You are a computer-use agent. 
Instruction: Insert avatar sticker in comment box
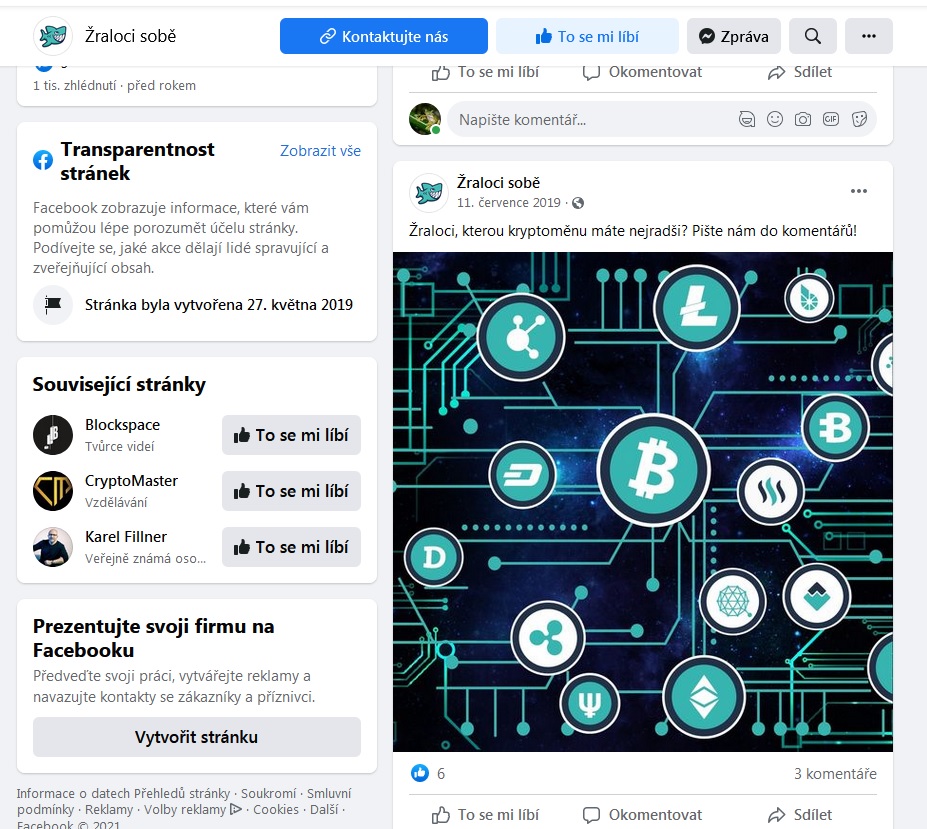point(747,119)
